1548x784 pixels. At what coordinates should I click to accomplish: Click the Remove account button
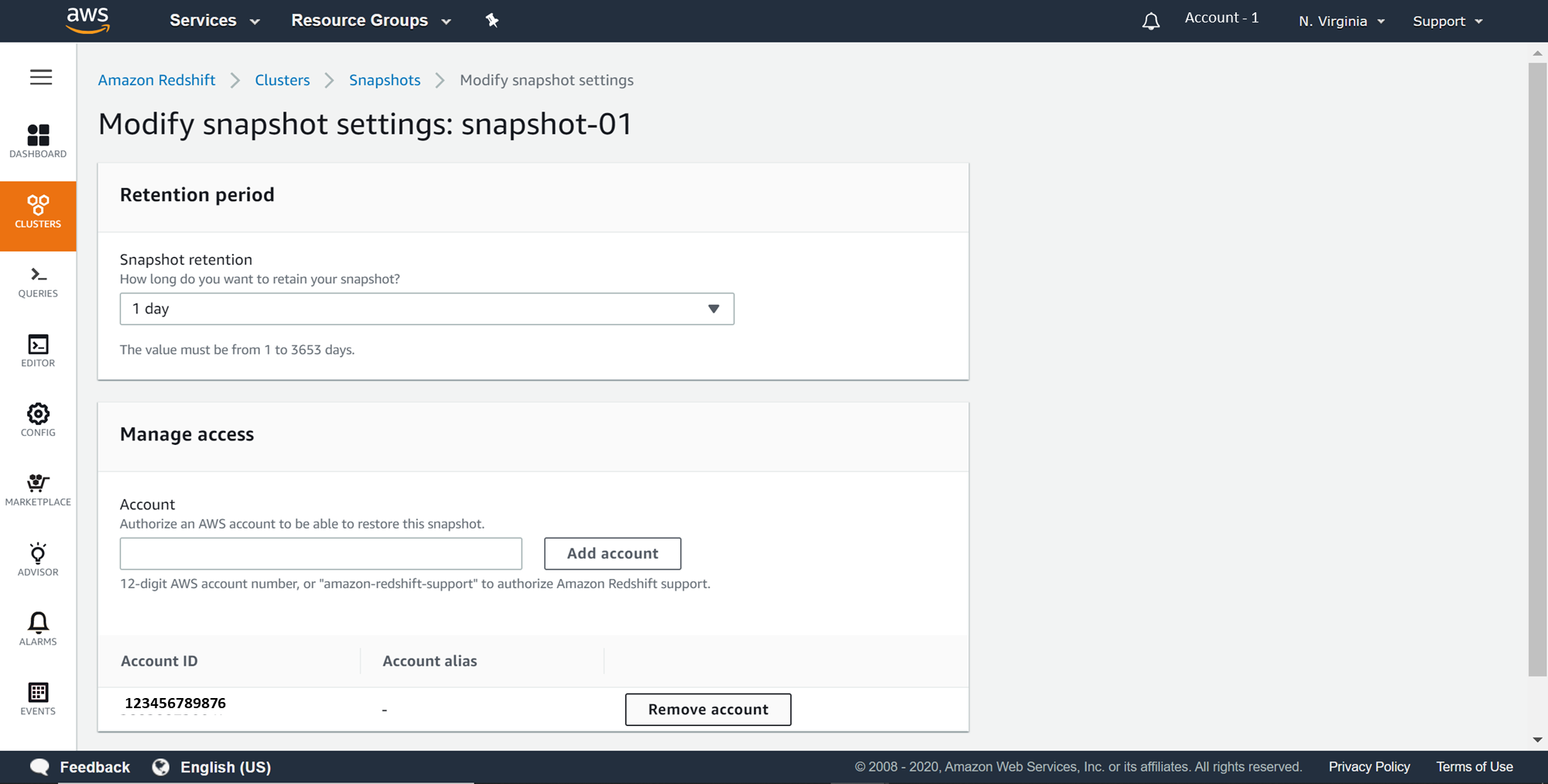point(707,710)
